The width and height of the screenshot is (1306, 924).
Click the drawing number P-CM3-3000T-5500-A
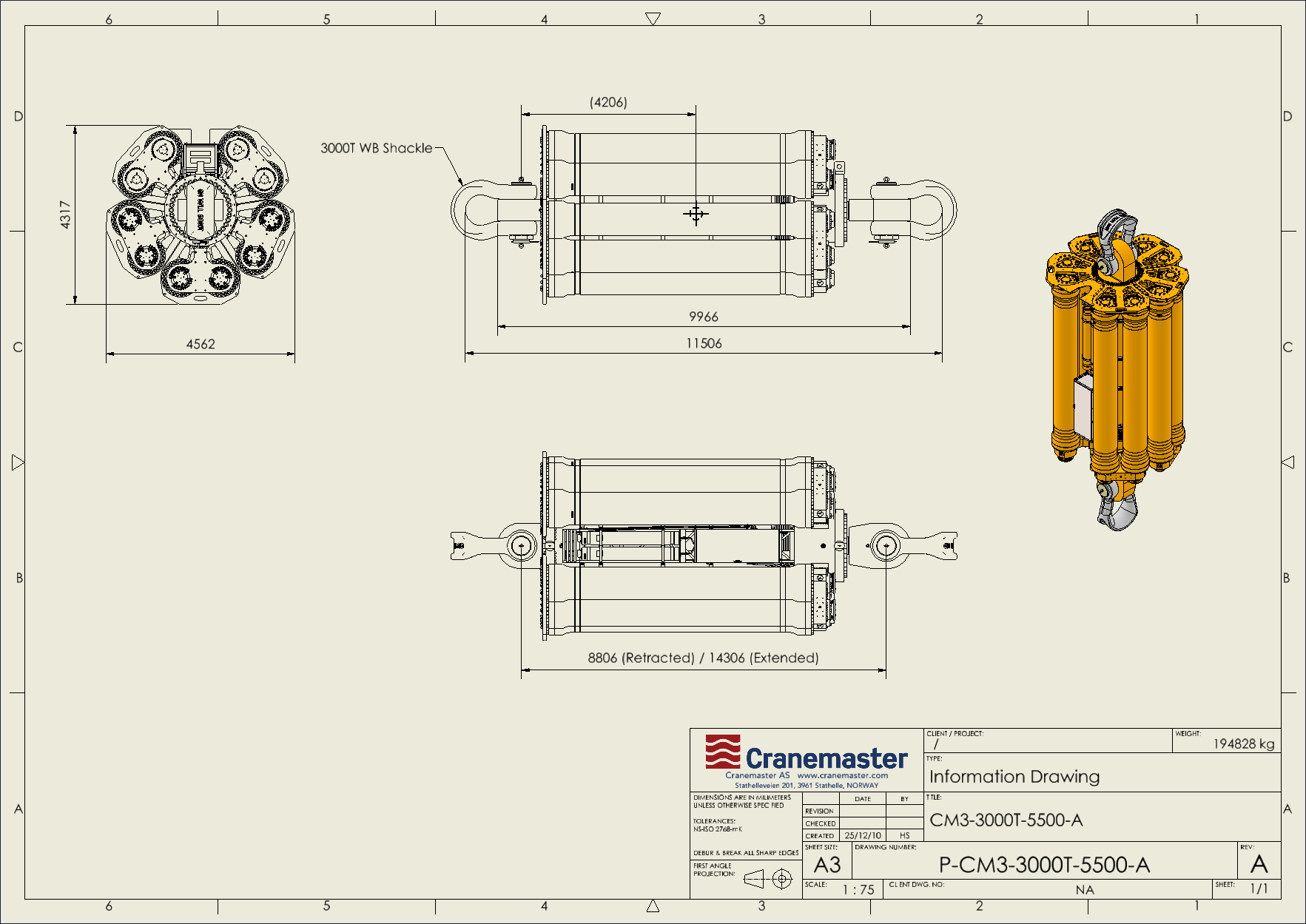tap(1044, 865)
